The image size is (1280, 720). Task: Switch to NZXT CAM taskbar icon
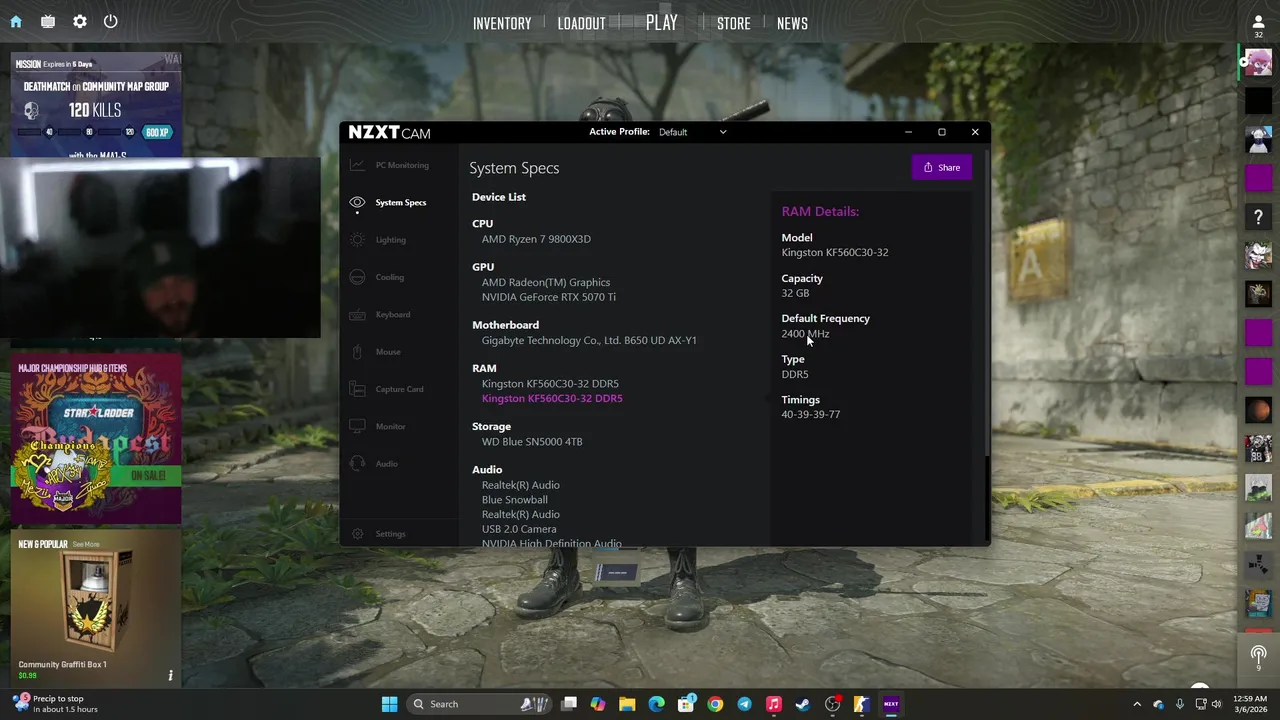pyautogui.click(x=891, y=704)
